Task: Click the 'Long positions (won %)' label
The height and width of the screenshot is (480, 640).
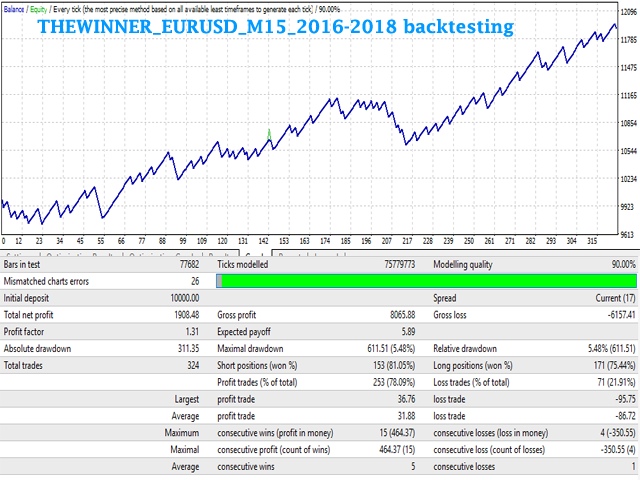Action: pos(473,366)
